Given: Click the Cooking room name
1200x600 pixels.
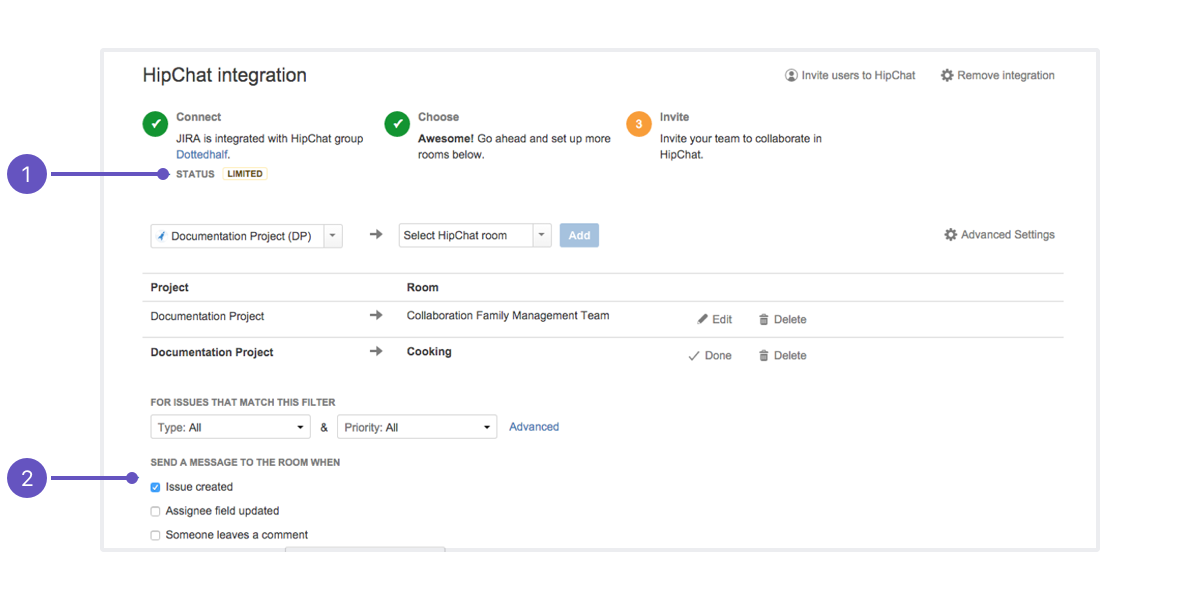Looking at the screenshot, I should pyautogui.click(x=429, y=352).
